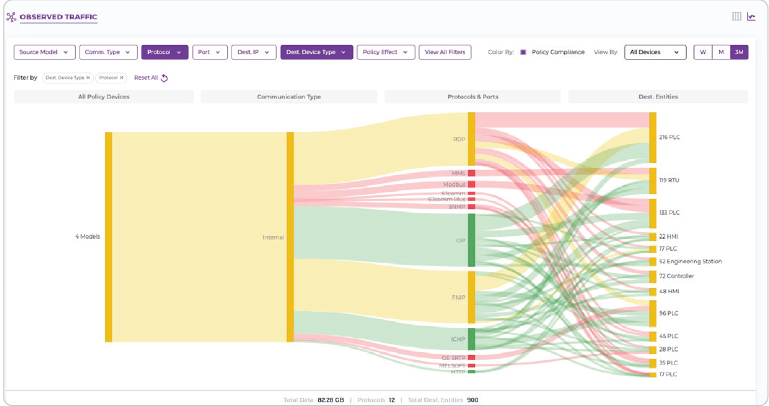This screenshot has height=406, width=769.
Task: Click the Dest. Entities column header
Action: point(657,97)
